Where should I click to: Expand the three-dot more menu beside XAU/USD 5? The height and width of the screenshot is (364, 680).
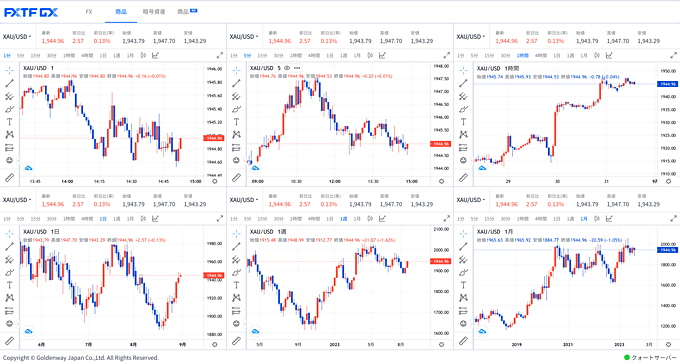(297, 68)
